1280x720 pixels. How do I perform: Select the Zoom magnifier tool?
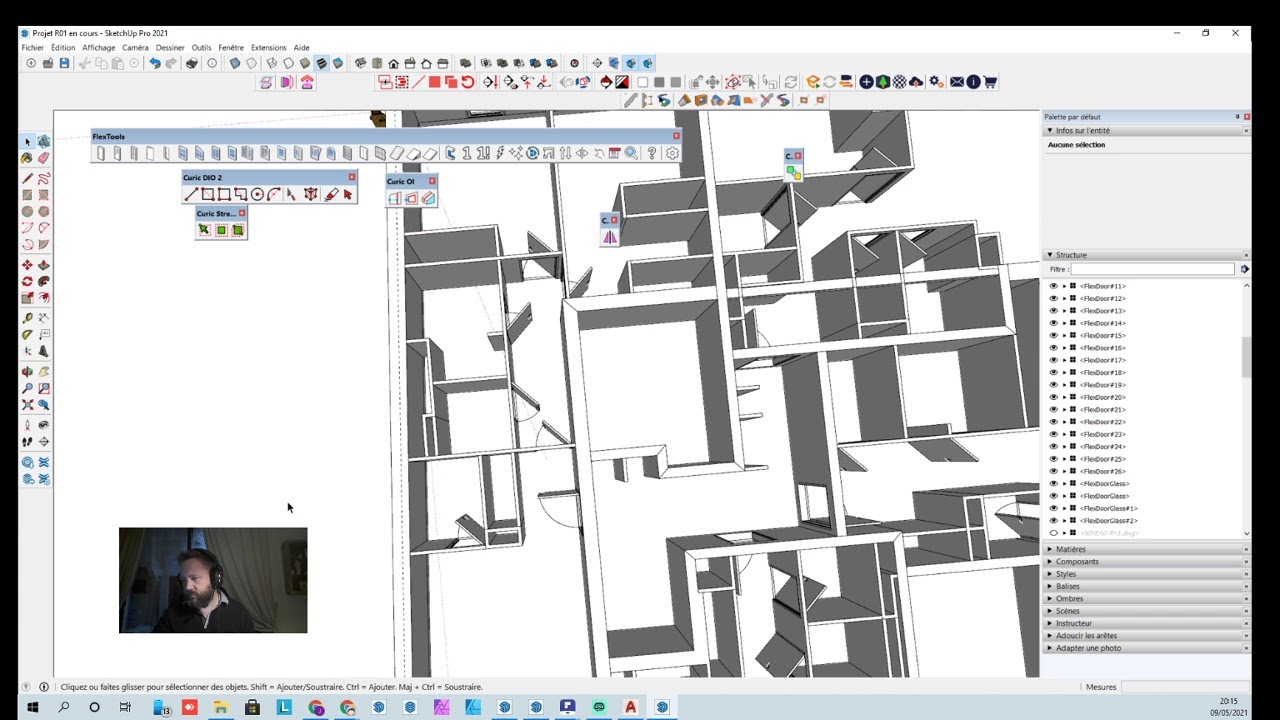point(27,388)
